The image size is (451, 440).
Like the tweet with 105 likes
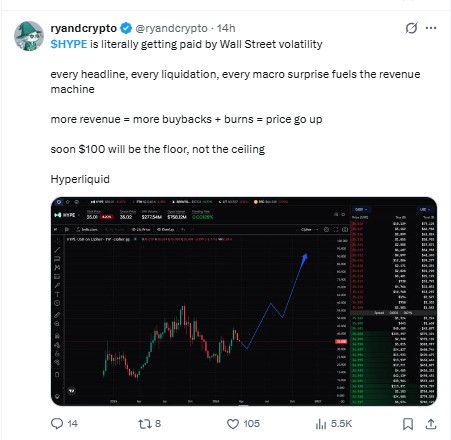click(x=243, y=424)
